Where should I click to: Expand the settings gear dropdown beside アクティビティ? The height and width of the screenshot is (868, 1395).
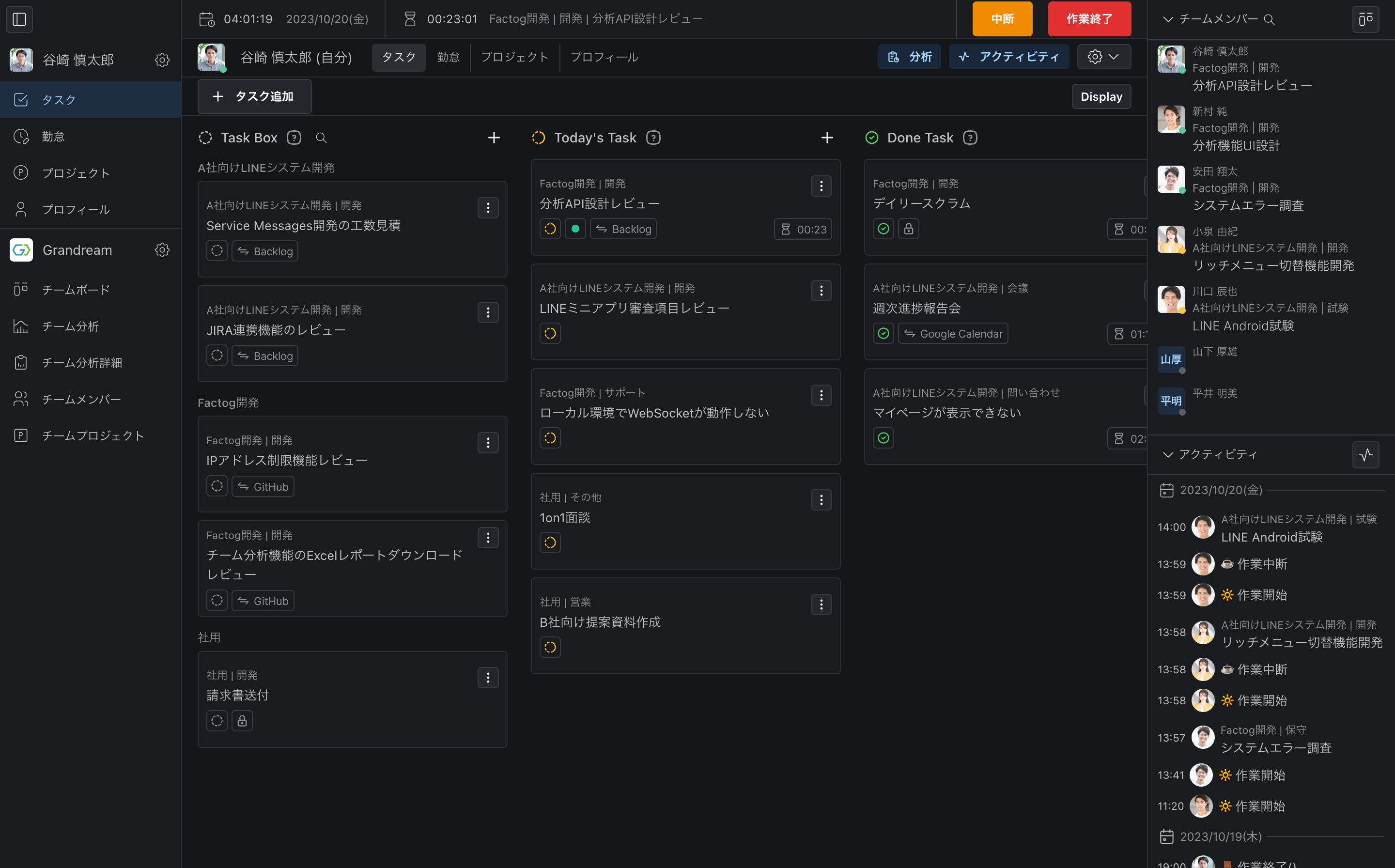click(1103, 57)
